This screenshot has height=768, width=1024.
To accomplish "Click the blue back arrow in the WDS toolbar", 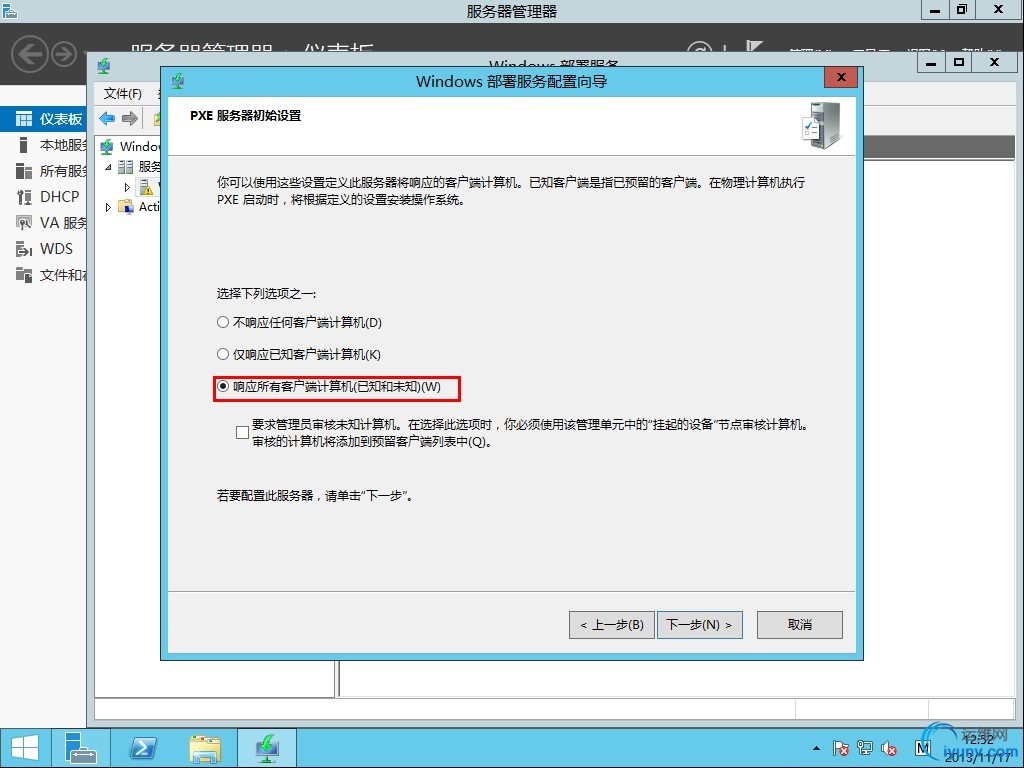I will pos(107,118).
